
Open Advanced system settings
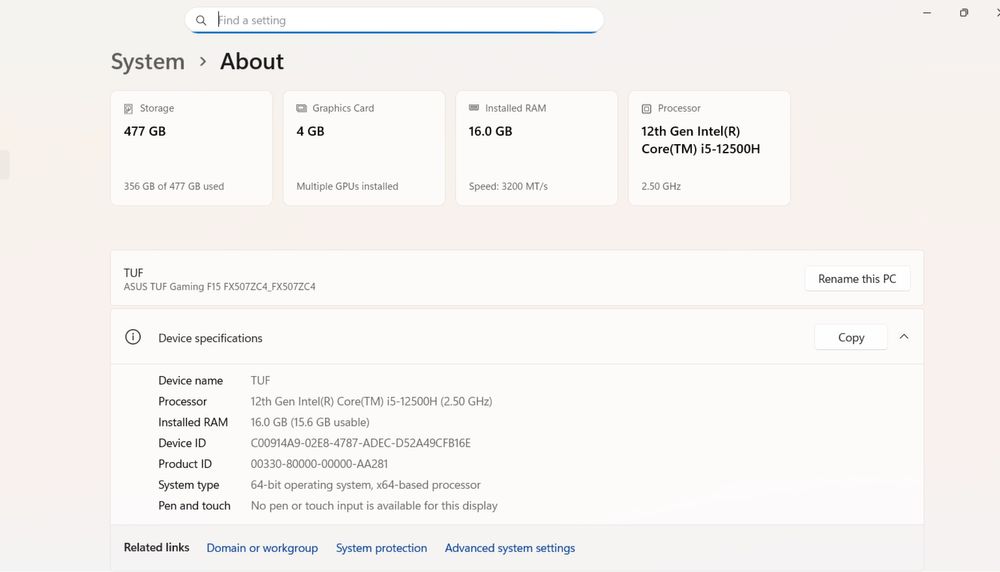coord(510,548)
